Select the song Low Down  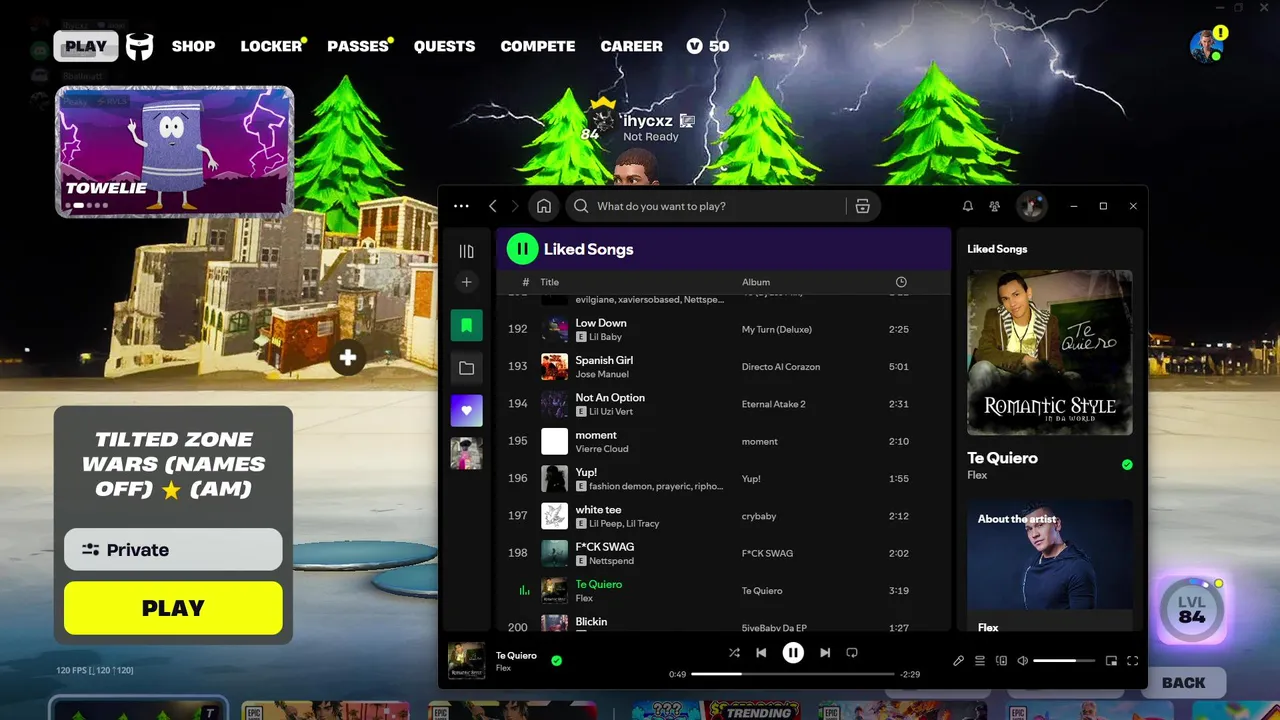coord(601,323)
